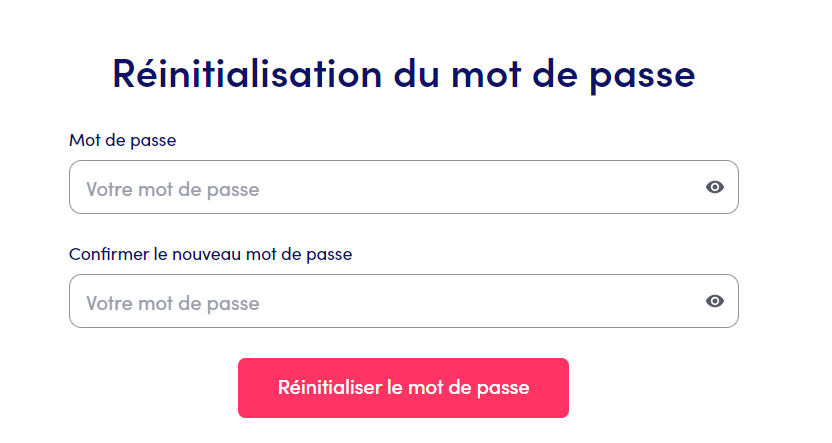Click the eye icon beside the top password input
Screen dimensions: 832x443
[714, 187]
